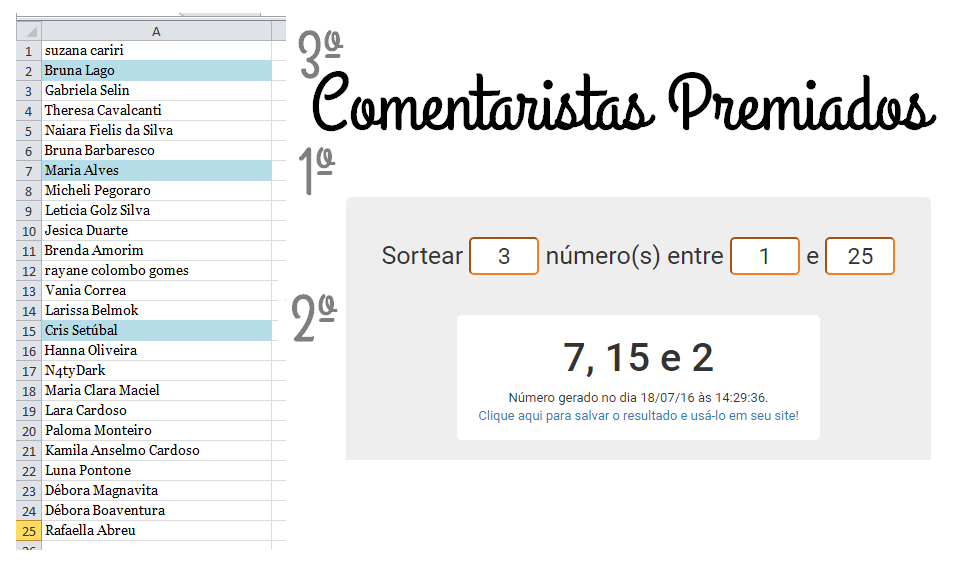Viewport: 971px width, 567px height.
Task: Click the select-all corner of the spreadsheet
Action: pos(28,31)
